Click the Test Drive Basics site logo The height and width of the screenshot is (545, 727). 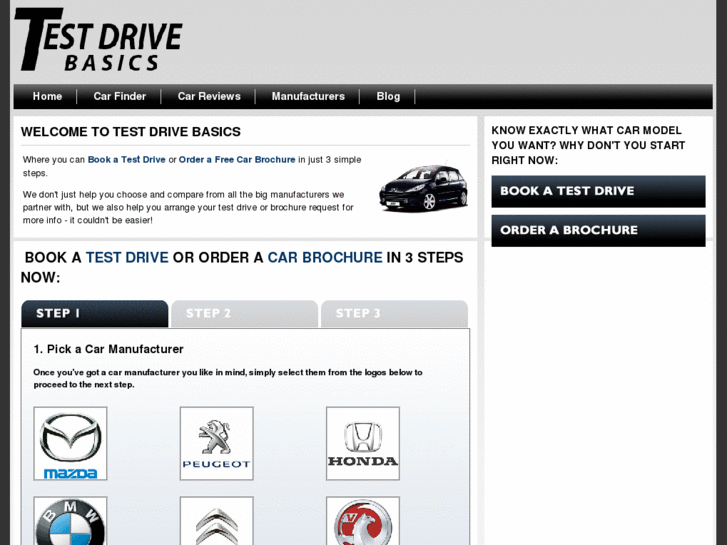coord(98,39)
